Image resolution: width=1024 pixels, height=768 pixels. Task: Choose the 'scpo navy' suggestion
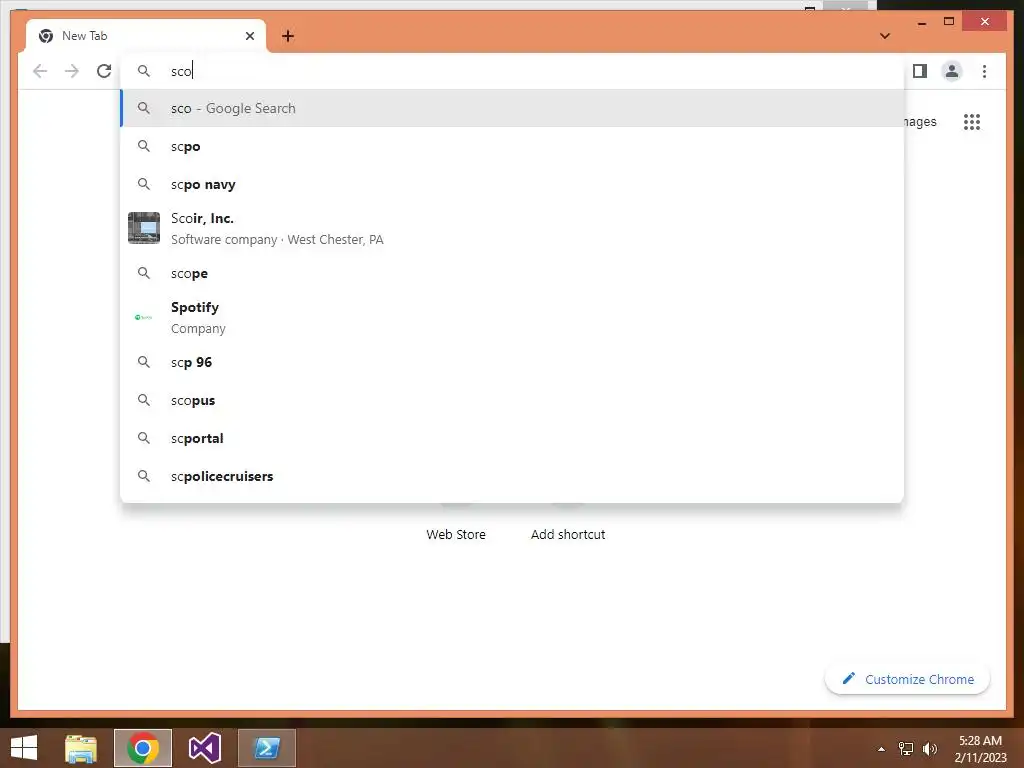tap(513, 184)
